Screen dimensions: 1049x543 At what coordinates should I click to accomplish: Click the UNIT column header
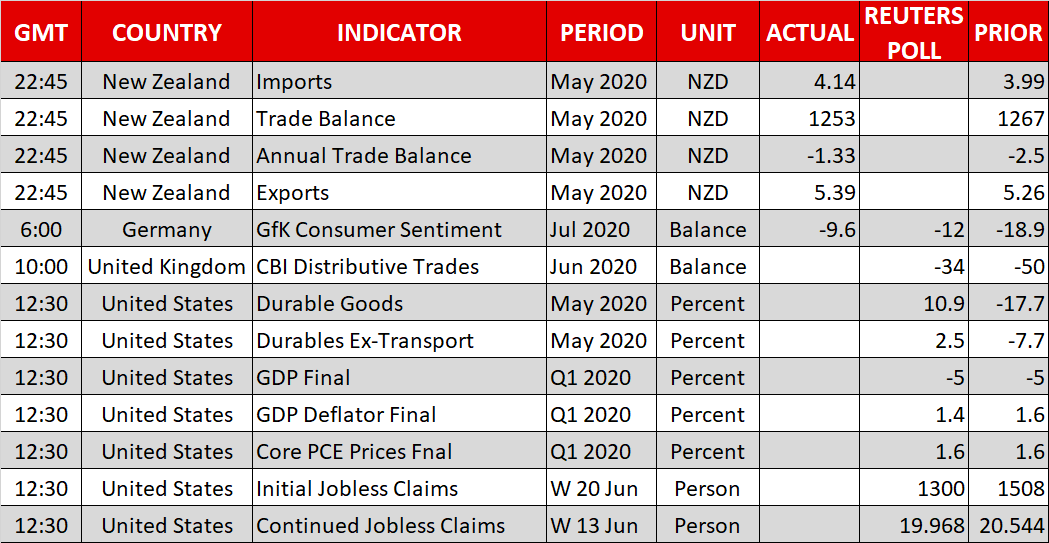pyautogui.click(x=708, y=32)
